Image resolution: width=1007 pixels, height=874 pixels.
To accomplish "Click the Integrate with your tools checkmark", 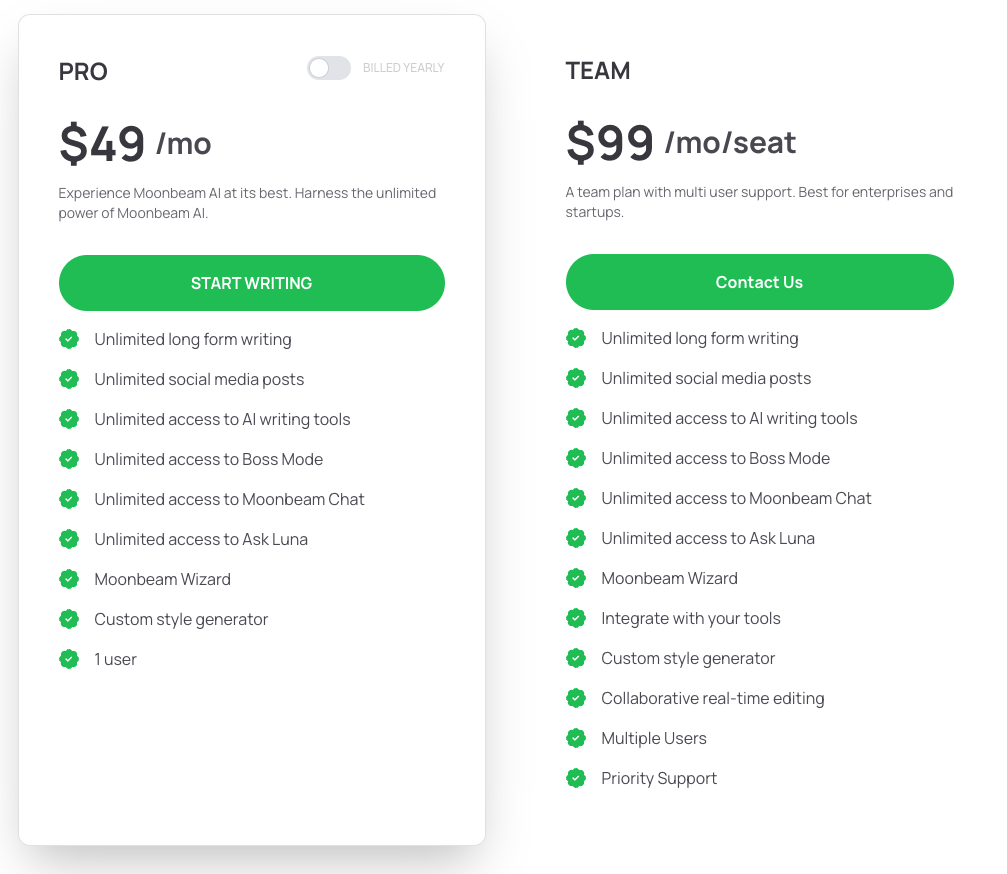I will point(576,618).
